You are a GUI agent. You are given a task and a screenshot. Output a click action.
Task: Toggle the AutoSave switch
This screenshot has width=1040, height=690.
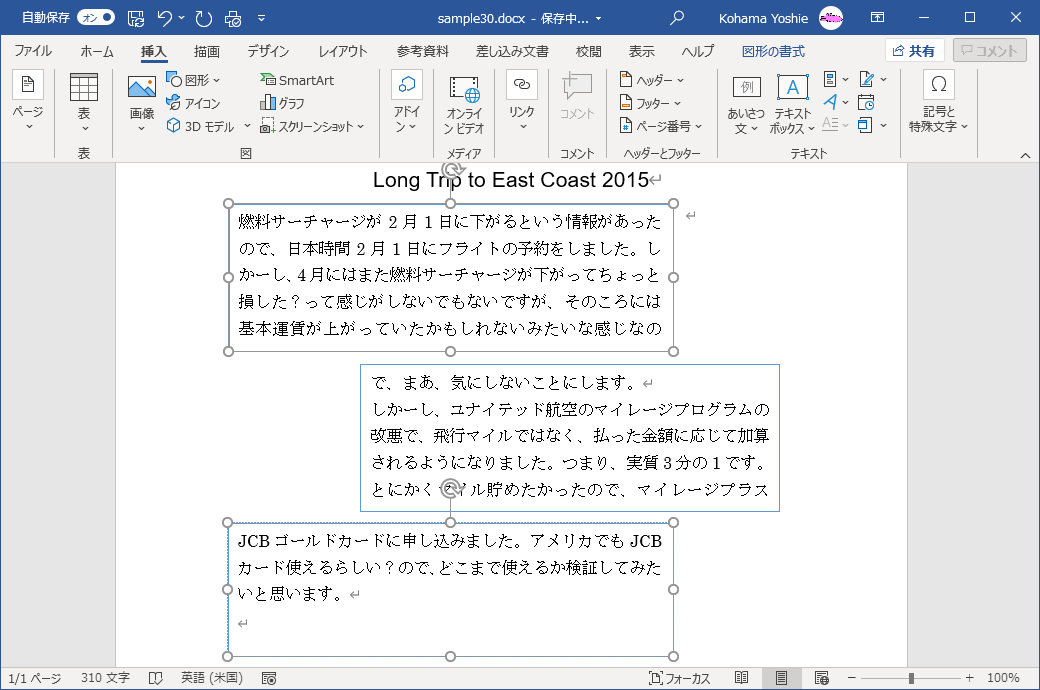point(96,18)
